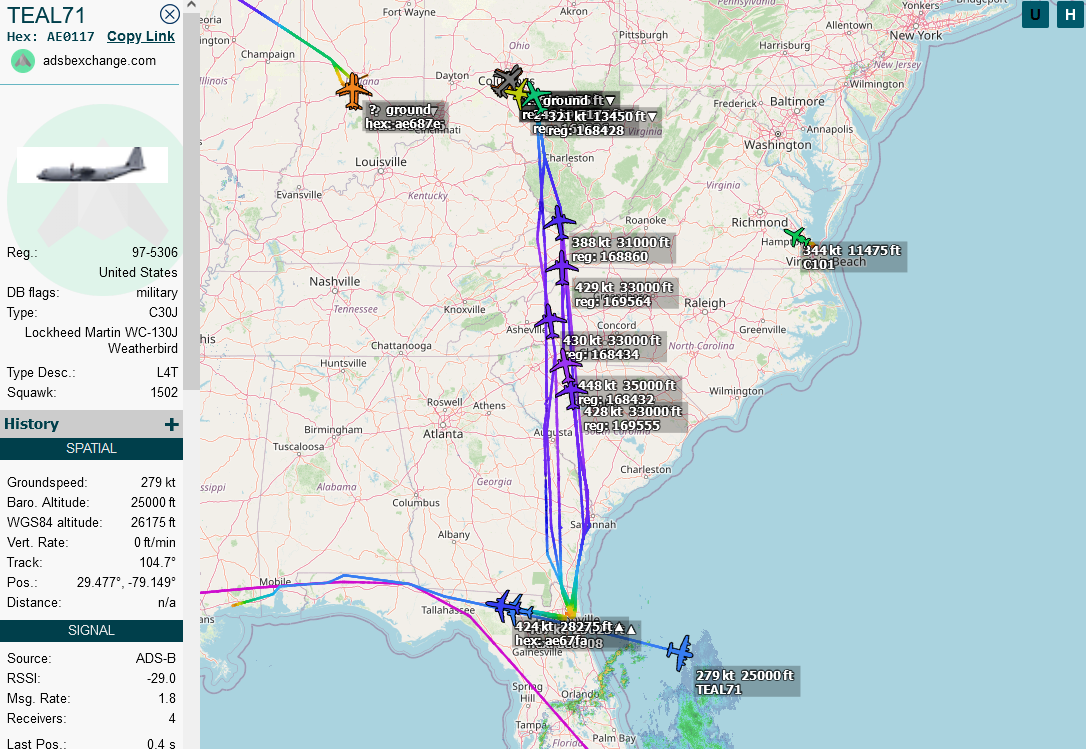Expand the History section plus icon
1086x749 pixels.
point(172,424)
